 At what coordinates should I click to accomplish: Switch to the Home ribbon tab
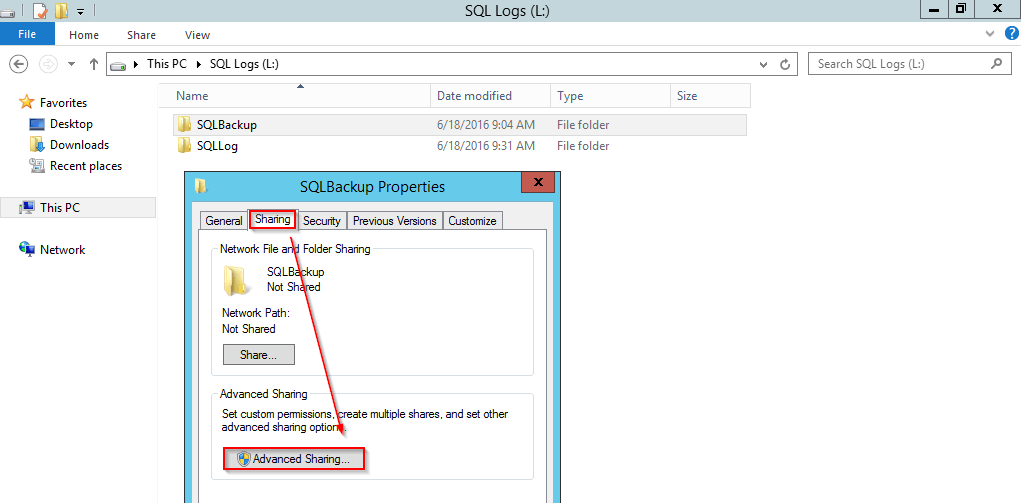point(84,35)
